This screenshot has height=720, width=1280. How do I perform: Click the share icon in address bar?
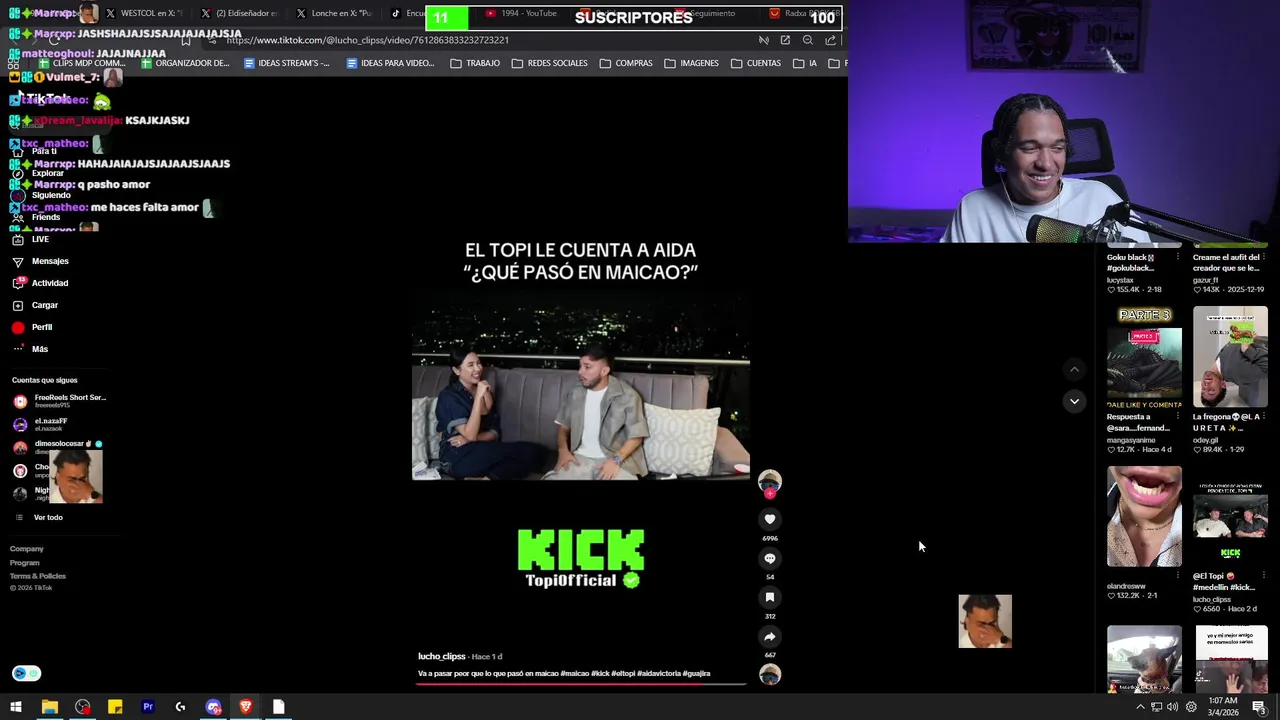pyautogui.click(x=831, y=40)
